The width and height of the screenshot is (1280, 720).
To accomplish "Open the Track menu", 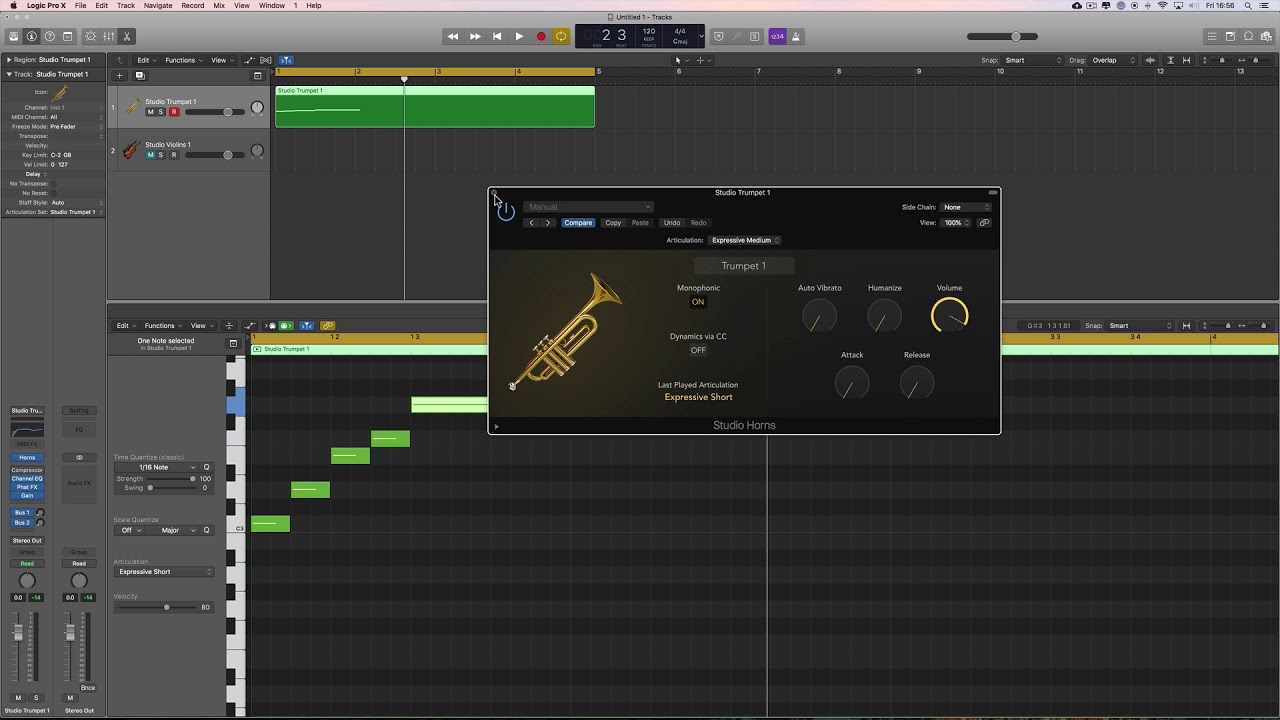I will coord(126,5).
